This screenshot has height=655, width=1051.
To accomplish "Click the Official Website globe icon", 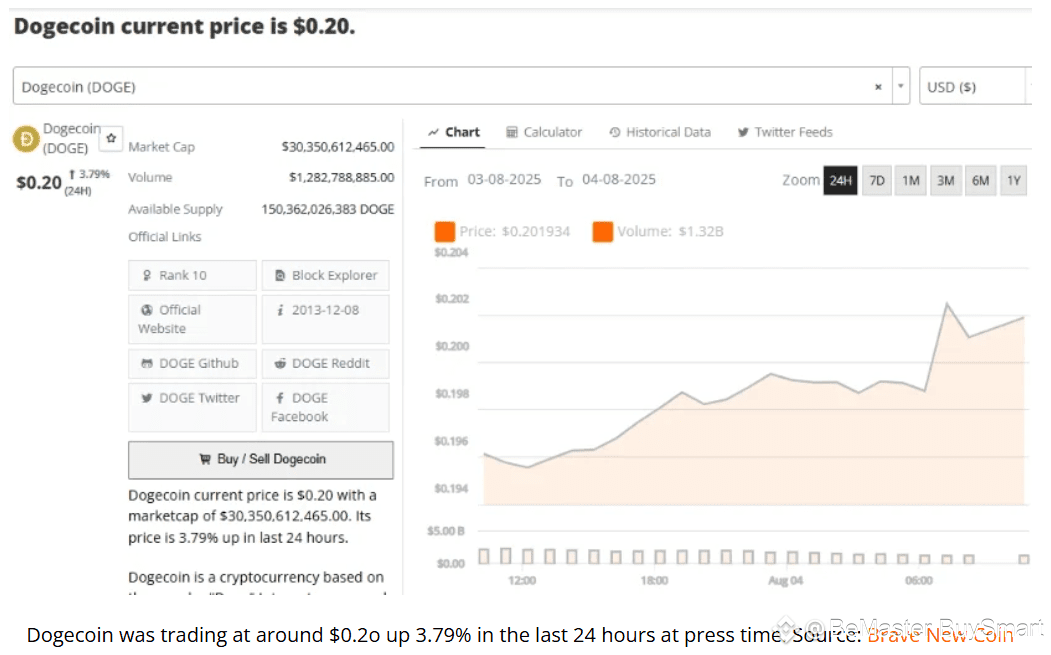I will point(147,310).
